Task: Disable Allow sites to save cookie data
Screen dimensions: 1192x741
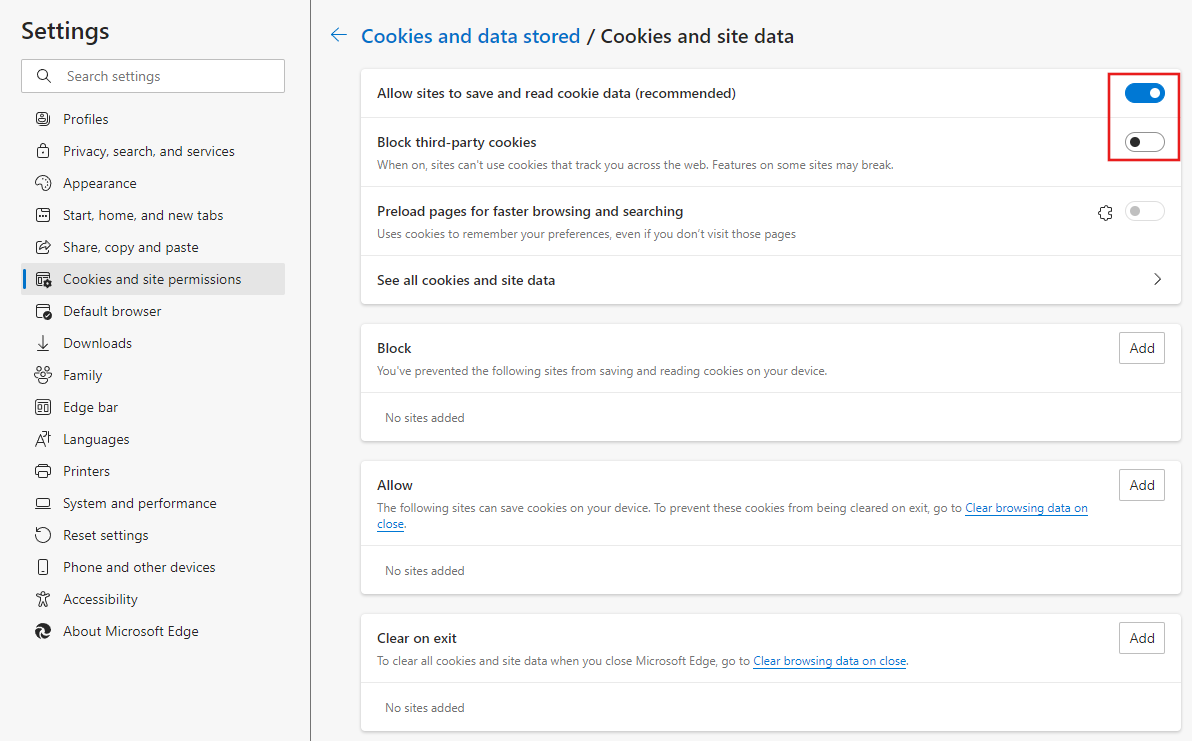Action: pos(1144,93)
